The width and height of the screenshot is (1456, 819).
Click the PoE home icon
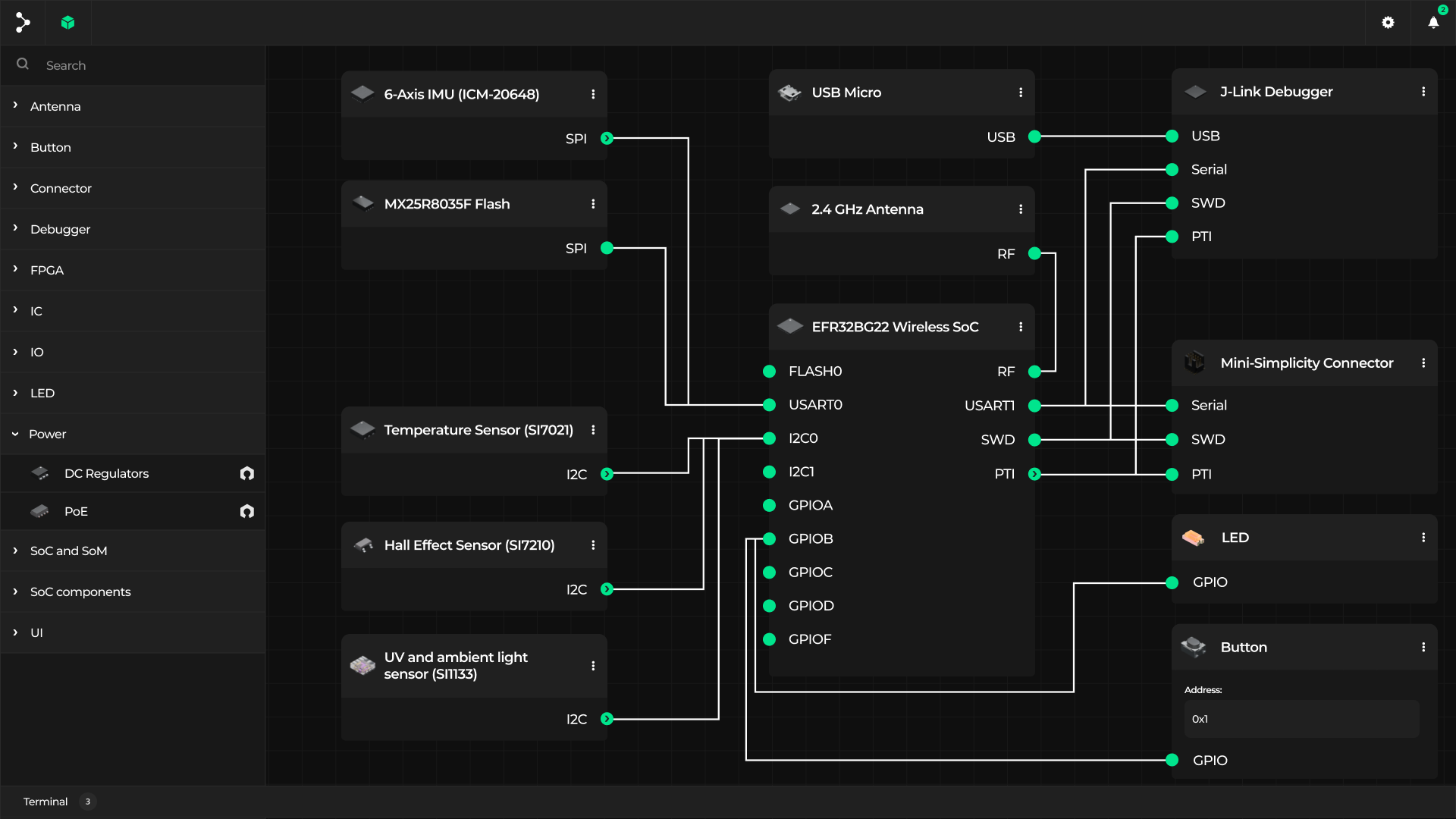click(247, 511)
